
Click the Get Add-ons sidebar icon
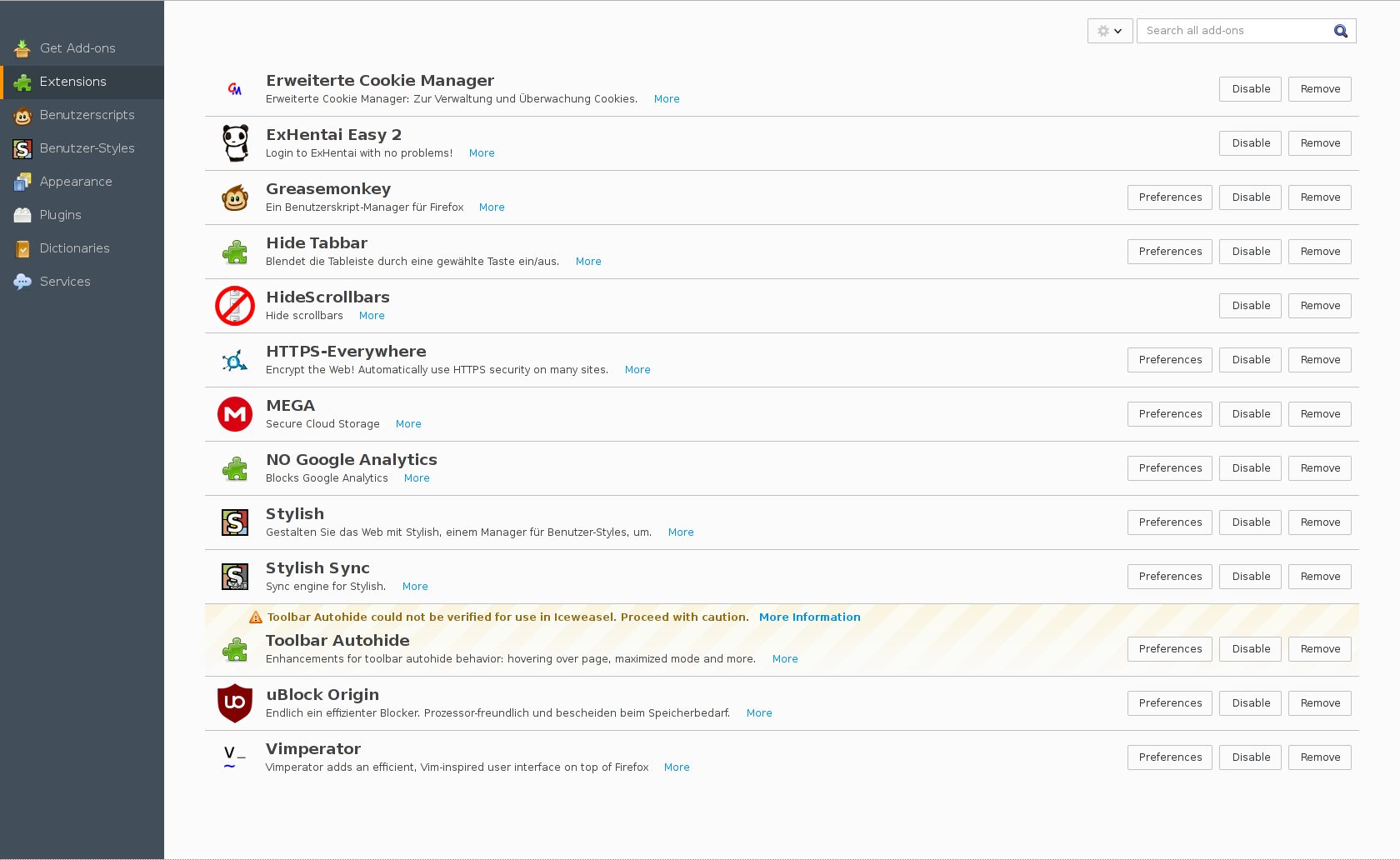(x=22, y=48)
